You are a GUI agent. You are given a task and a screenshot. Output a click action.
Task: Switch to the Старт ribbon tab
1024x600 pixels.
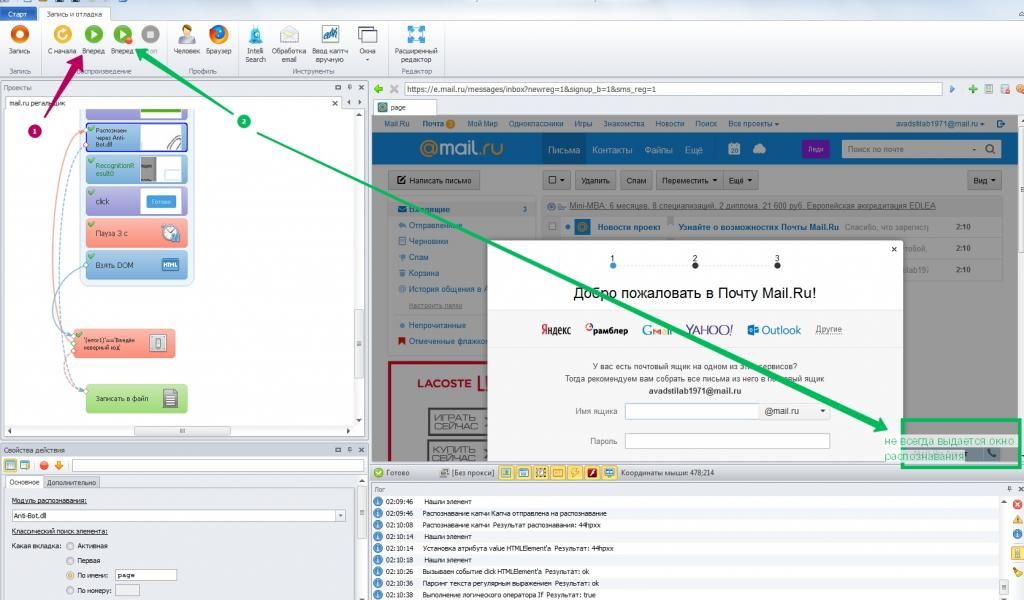click(18, 14)
